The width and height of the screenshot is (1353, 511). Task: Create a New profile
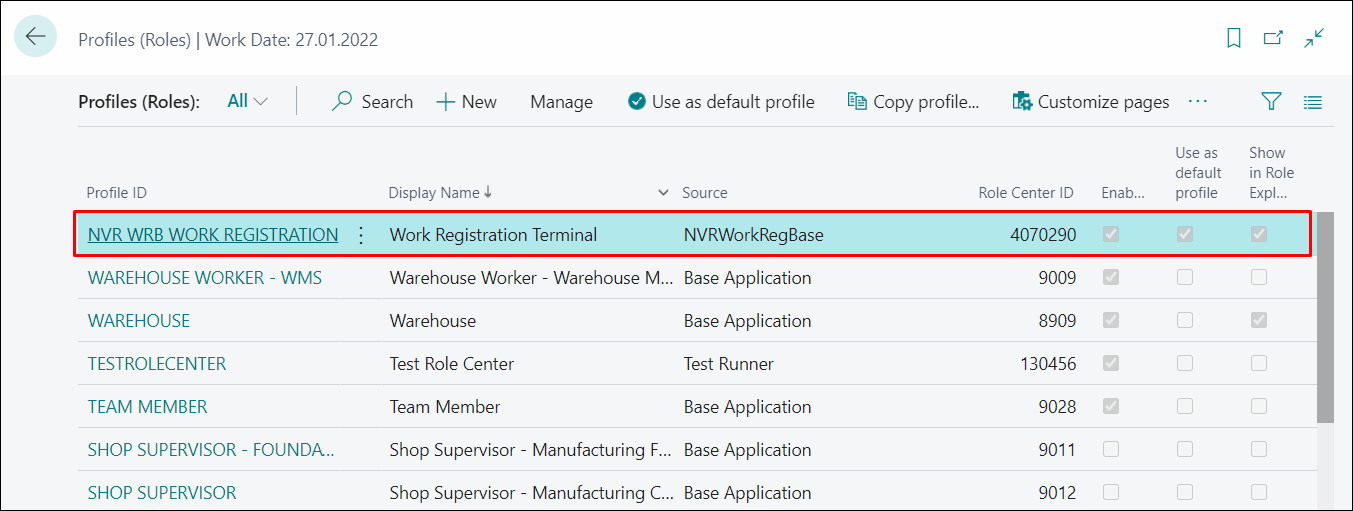point(466,101)
